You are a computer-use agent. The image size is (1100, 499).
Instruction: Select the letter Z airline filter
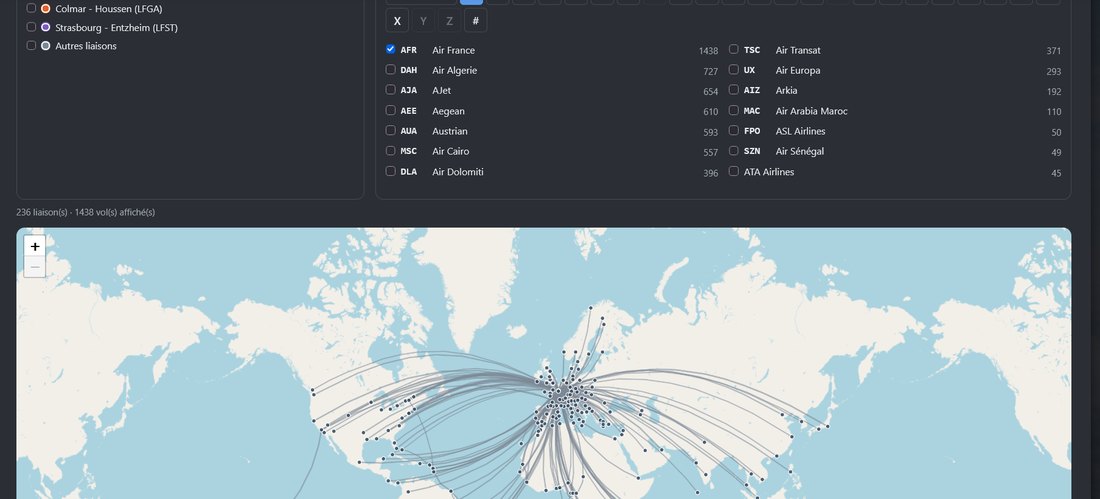[450, 21]
